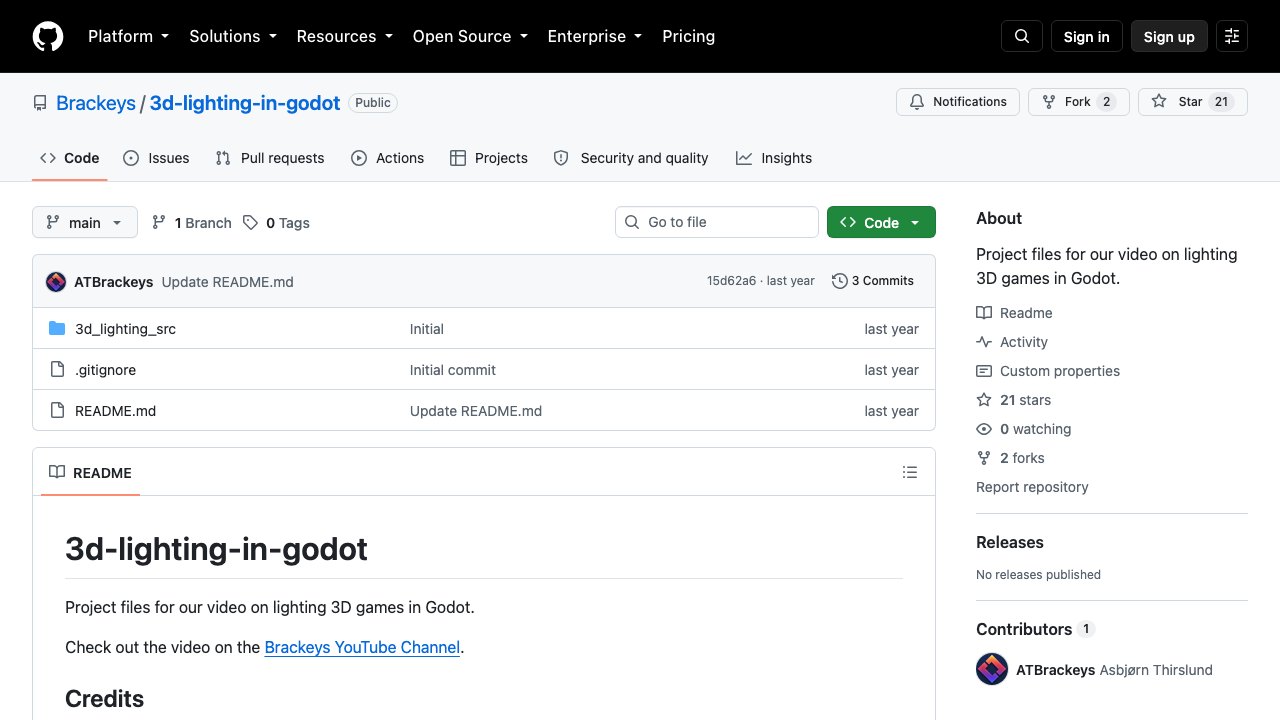This screenshot has width=1280, height=720.
Task: Click 'Update README.md' message in README.md row
Action: (476, 411)
